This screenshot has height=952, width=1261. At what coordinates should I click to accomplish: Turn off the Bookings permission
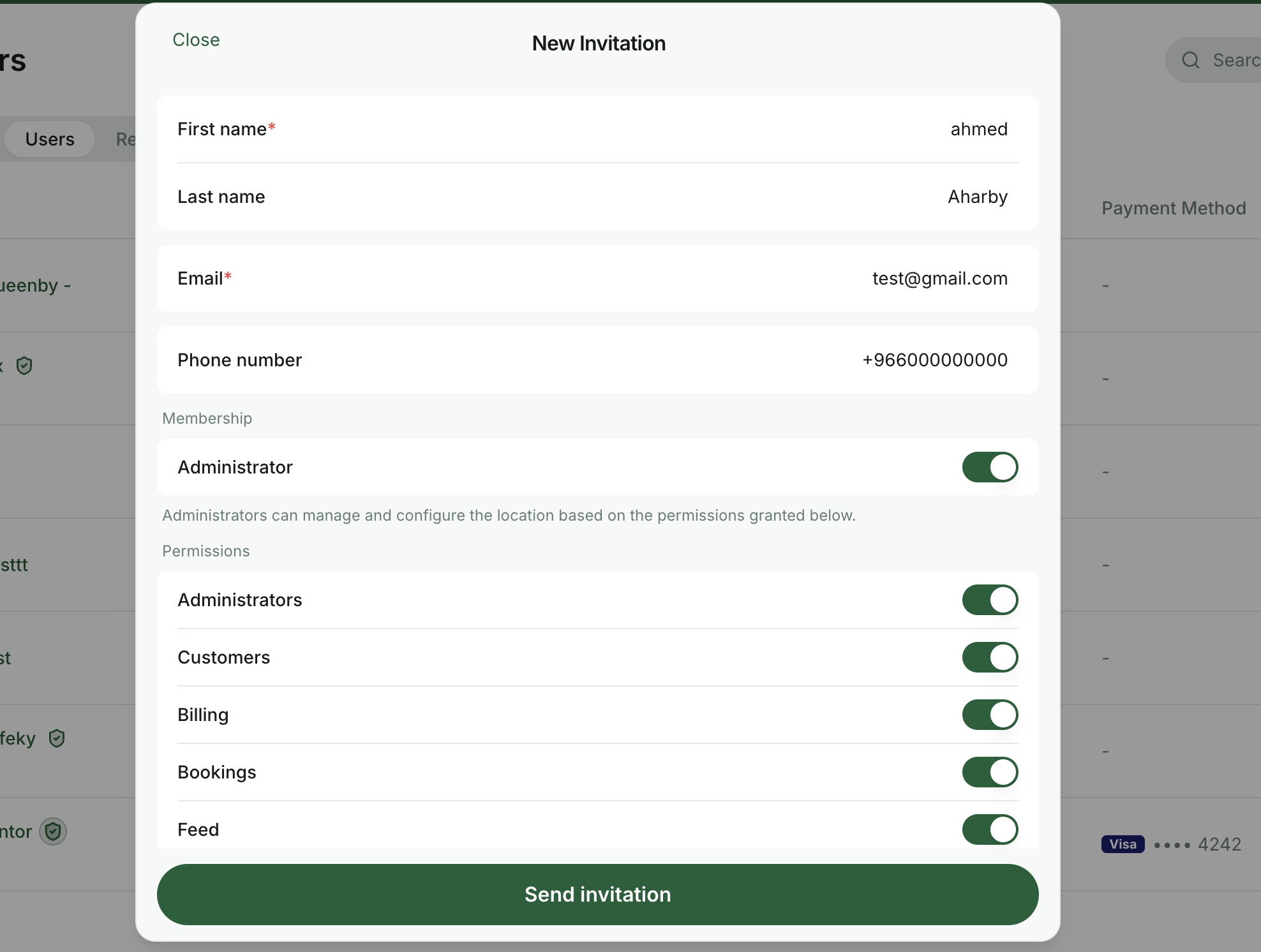[x=990, y=772]
